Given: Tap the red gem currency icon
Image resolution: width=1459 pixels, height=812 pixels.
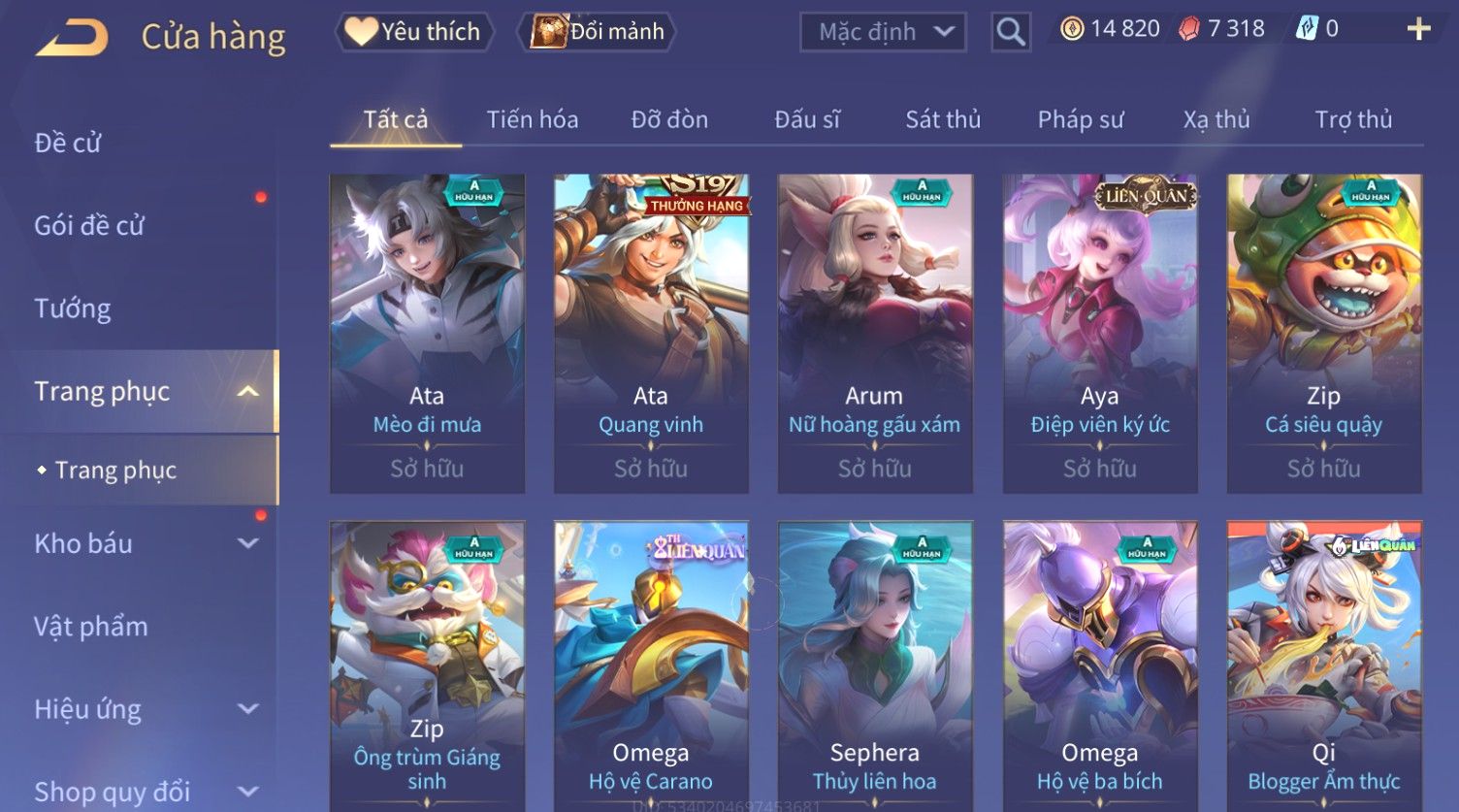Looking at the screenshot, I should tap(1188, 29).
